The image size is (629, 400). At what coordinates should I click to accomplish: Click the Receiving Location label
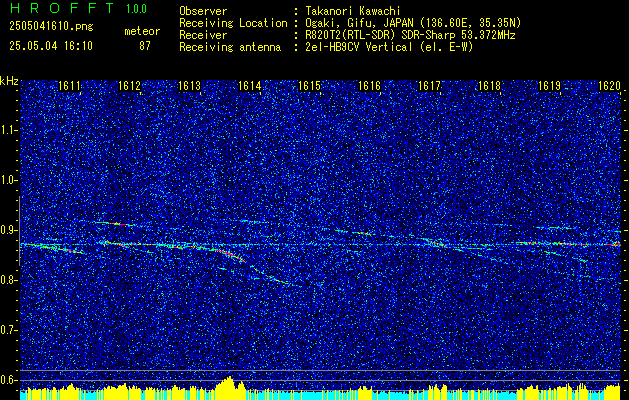point(233,23)
